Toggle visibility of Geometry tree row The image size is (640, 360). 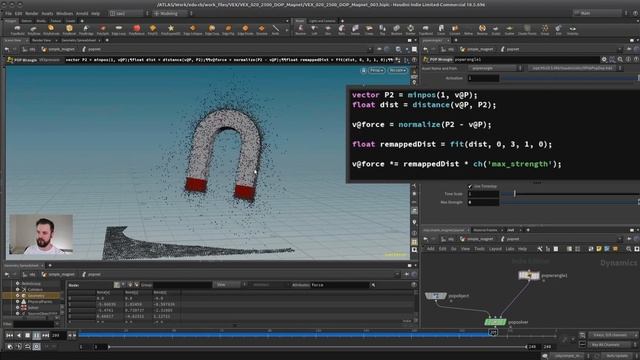(x=18, y=296)
